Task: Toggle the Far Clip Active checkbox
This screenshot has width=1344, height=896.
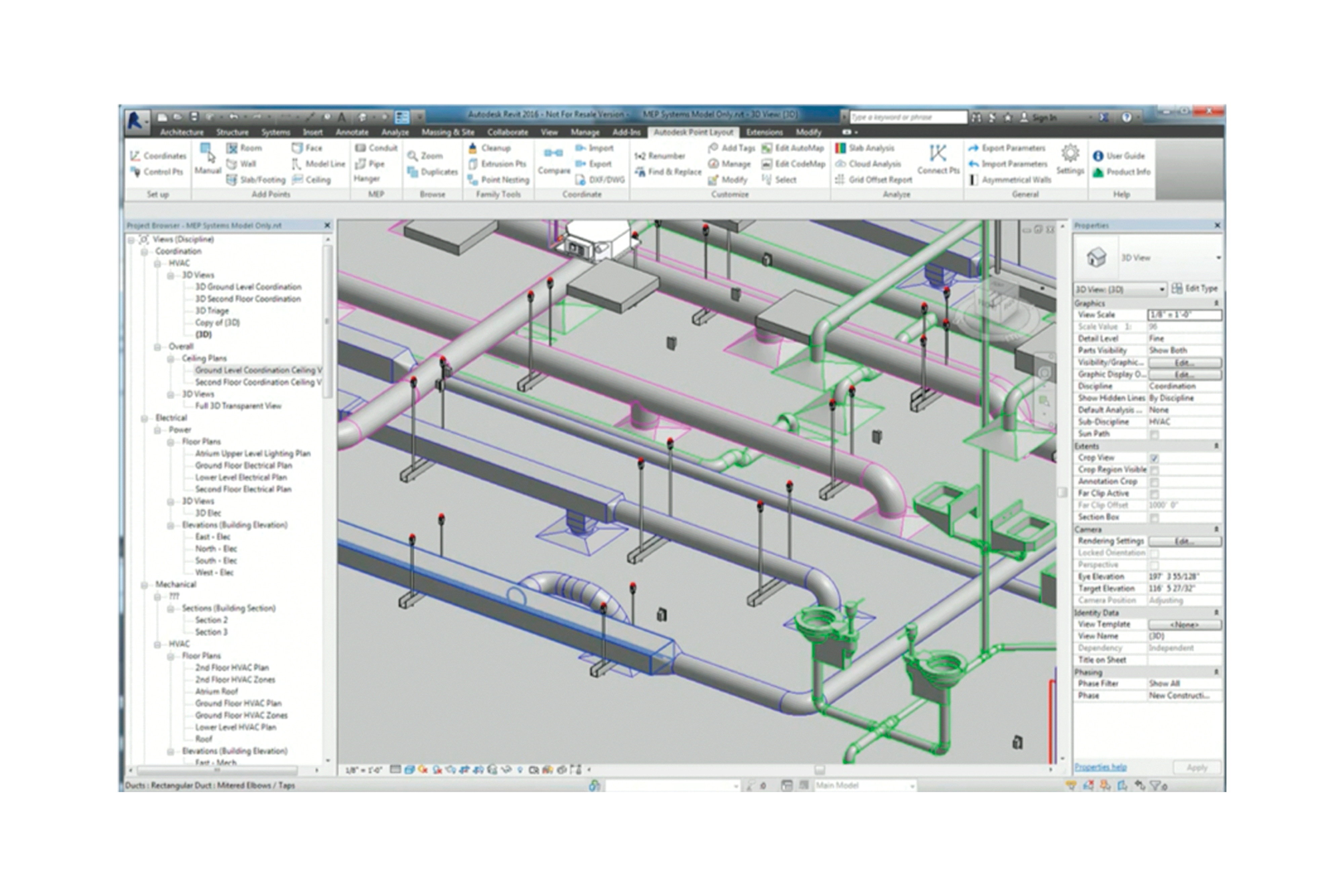Action: (1154, 494)
